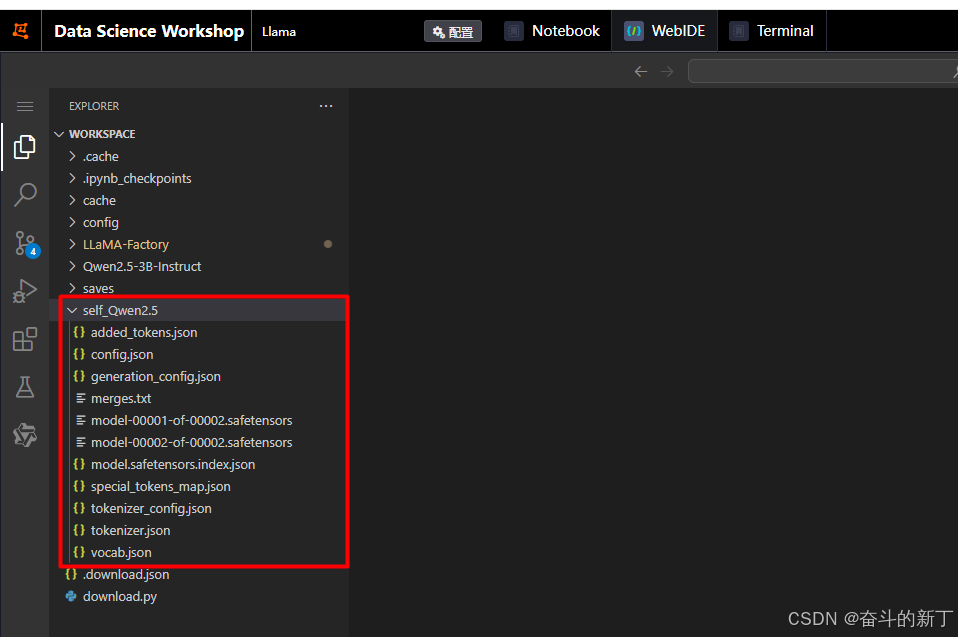
Task: Click the navigate back arrow
Action: click(x=640, y=71)
